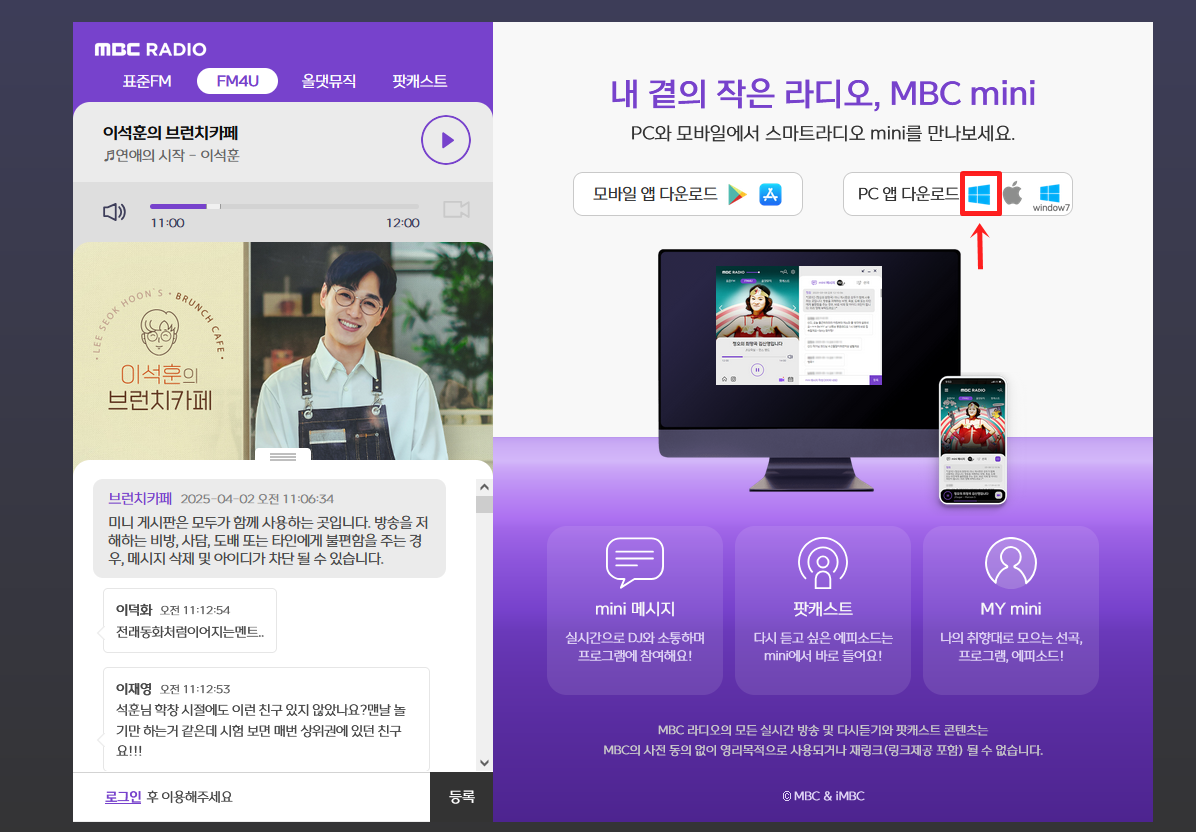Click the 모바일 앱 다운로드 label
The height and width of the screenshot is (832, 1196).
(x=655, y=194)
